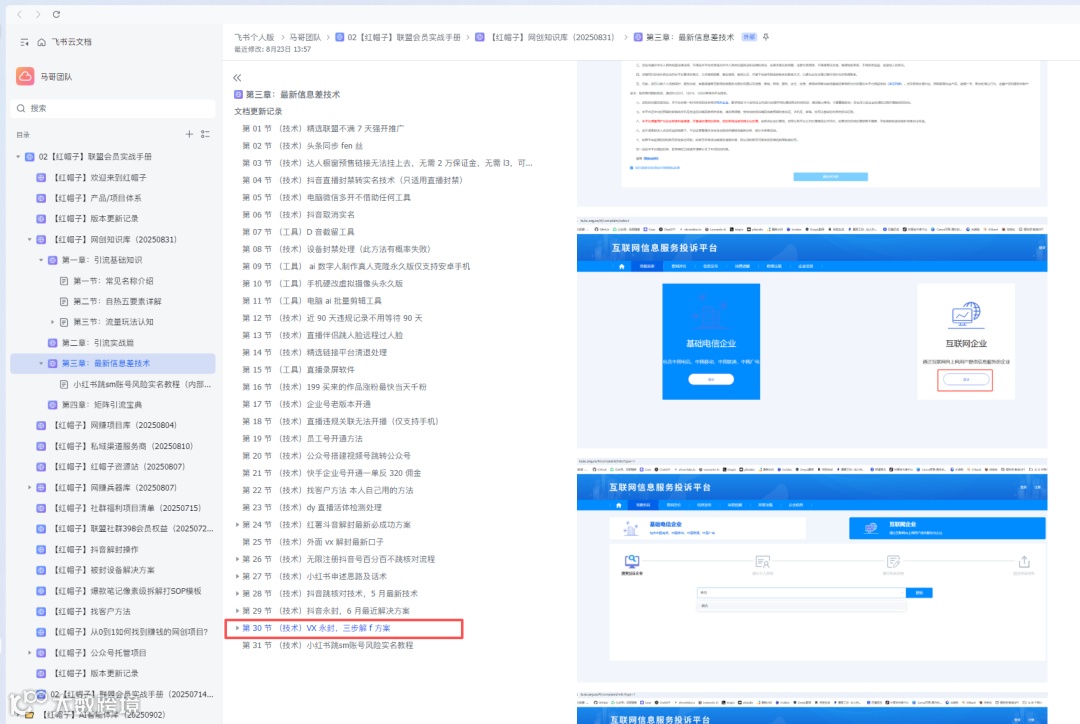Image resolution: width=1080 pixels, height=724 pixels.
Task: Open 【红帽子】社群福利项目清单 page
Action: coord(127,508)
